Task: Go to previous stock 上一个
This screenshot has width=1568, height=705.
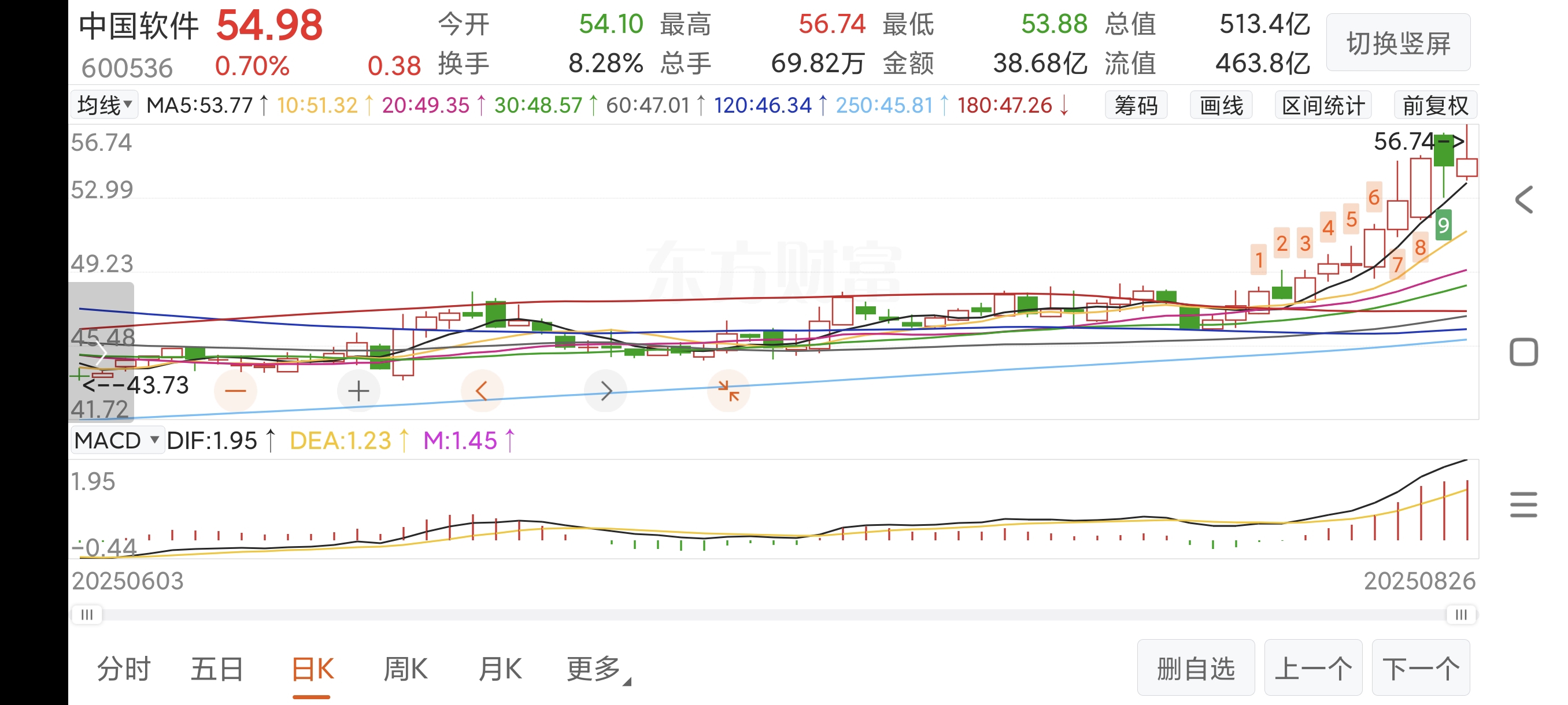Action: point(1313,668)
